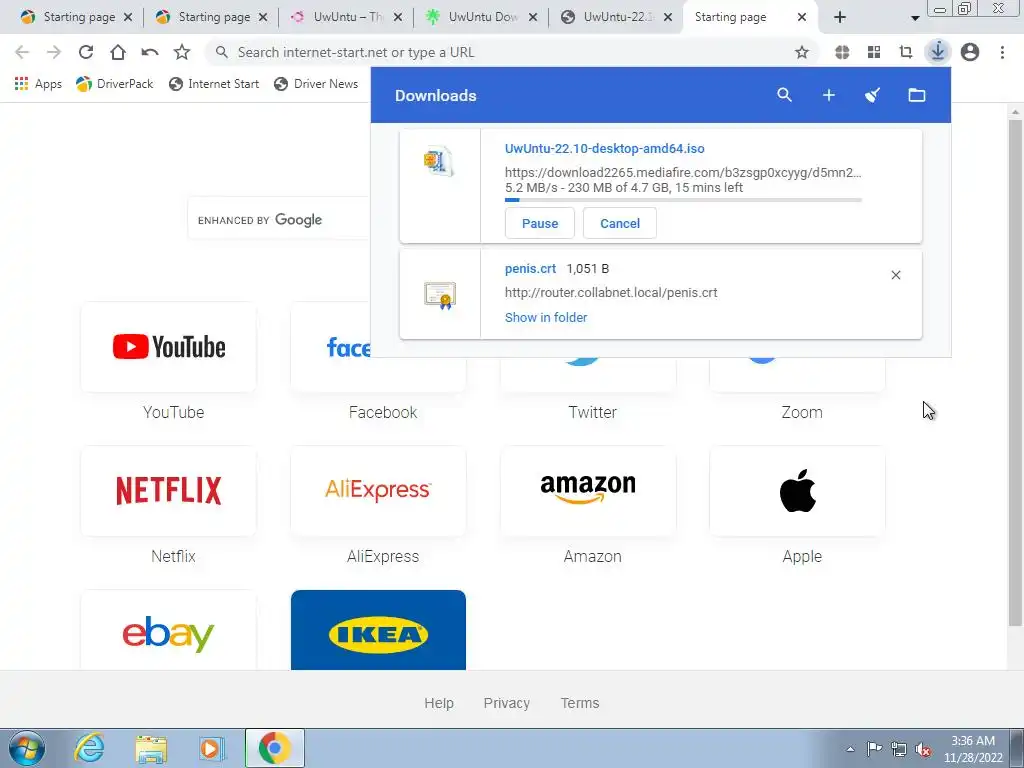Search downloads with magnifier icon

click(x=784, y=95)
